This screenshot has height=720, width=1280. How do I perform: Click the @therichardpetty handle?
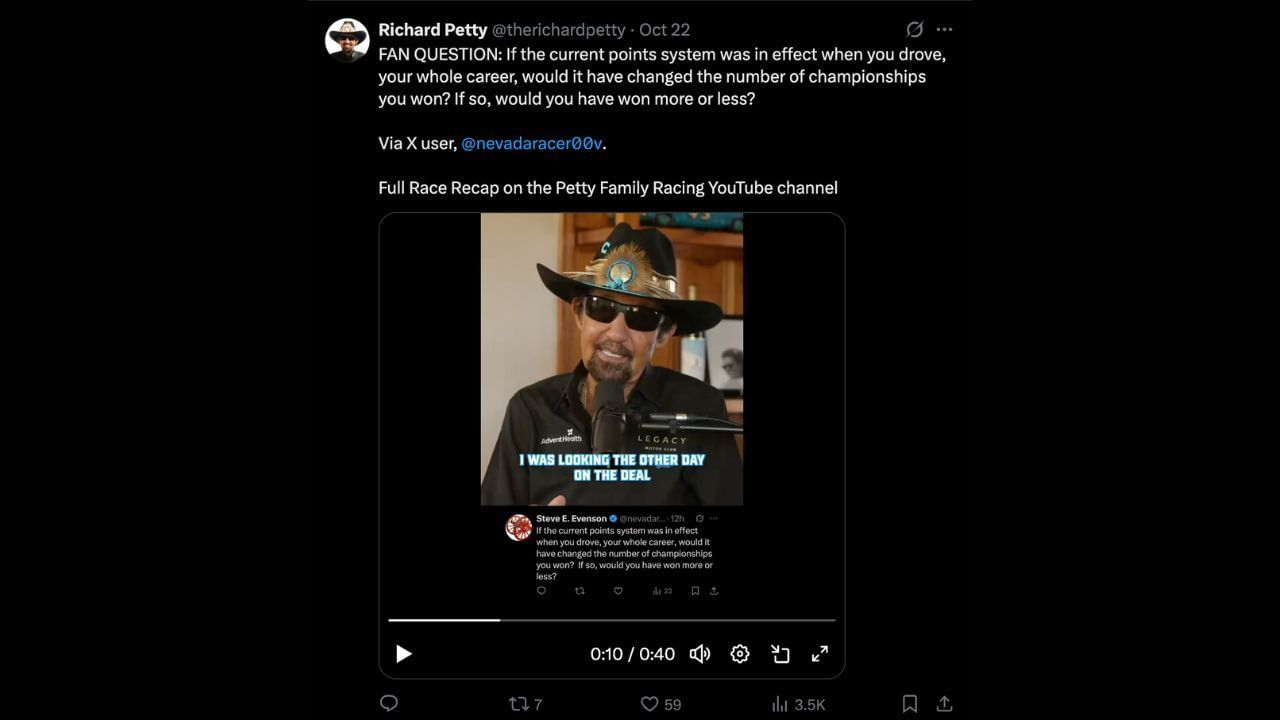click(x=558, y=30)
